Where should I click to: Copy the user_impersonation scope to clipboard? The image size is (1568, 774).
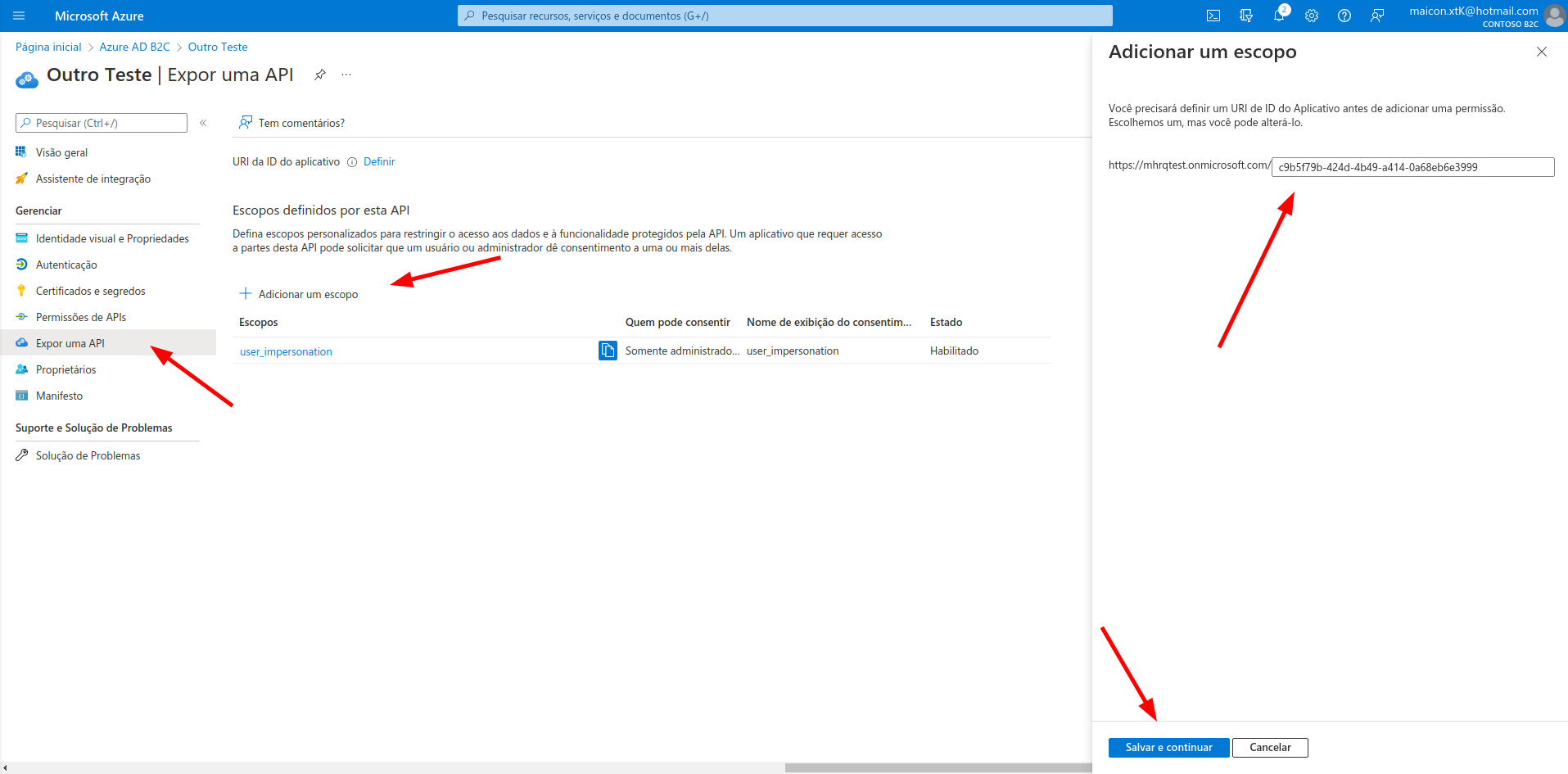tap(608, 351)
